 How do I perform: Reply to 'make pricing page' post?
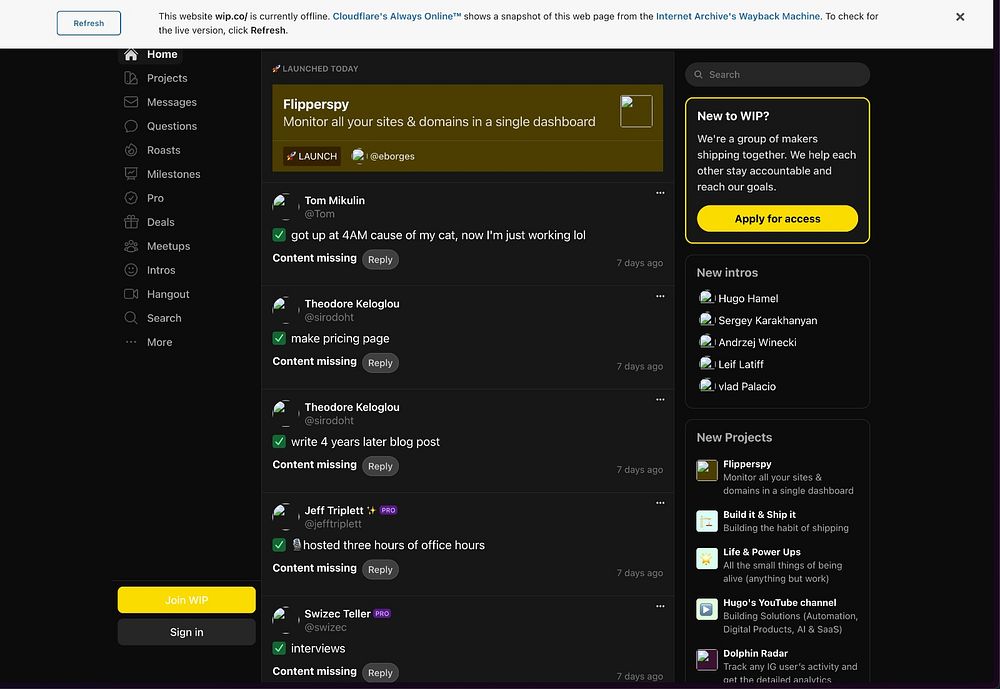[x=380, y=363]
